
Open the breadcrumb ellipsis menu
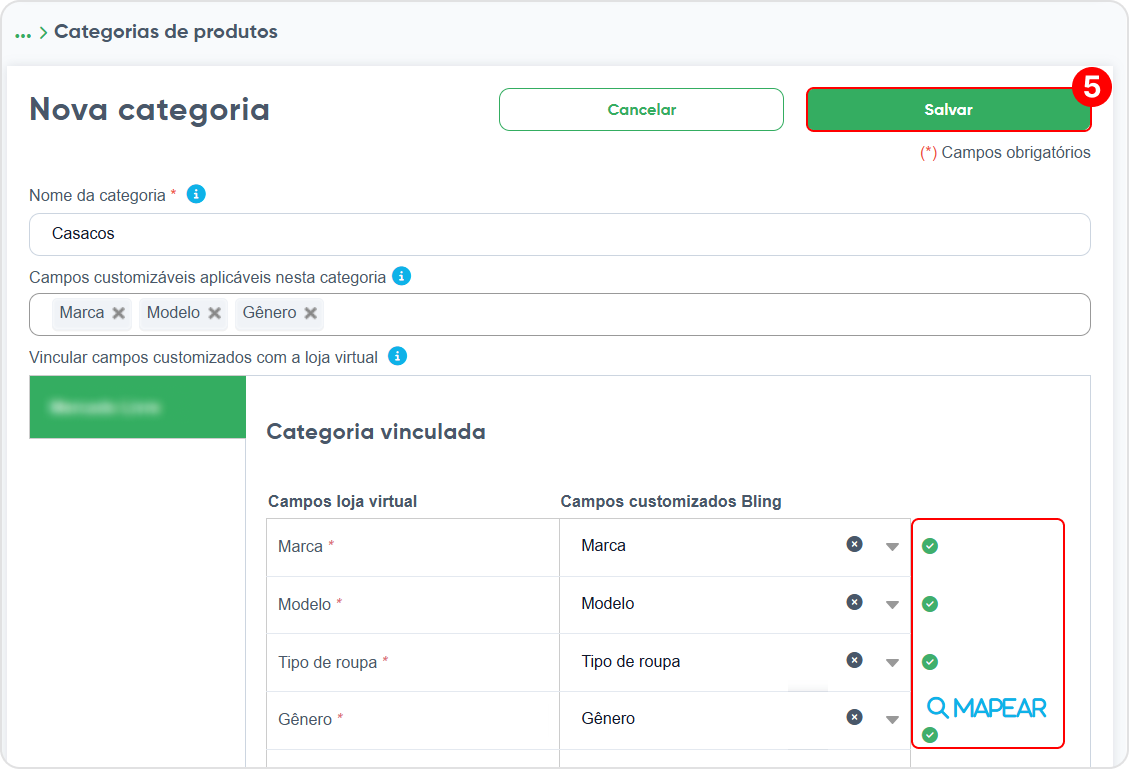(x=23, y=33)
